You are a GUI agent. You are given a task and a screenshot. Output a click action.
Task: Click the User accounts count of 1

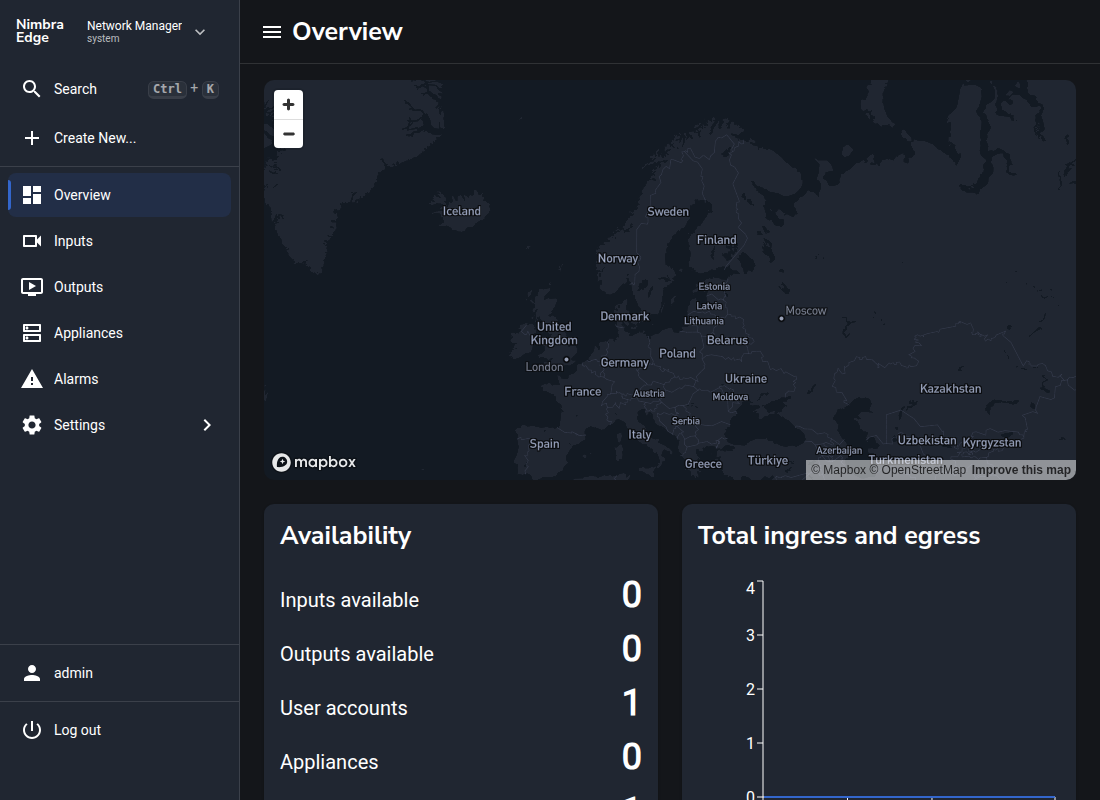(631, 702)
